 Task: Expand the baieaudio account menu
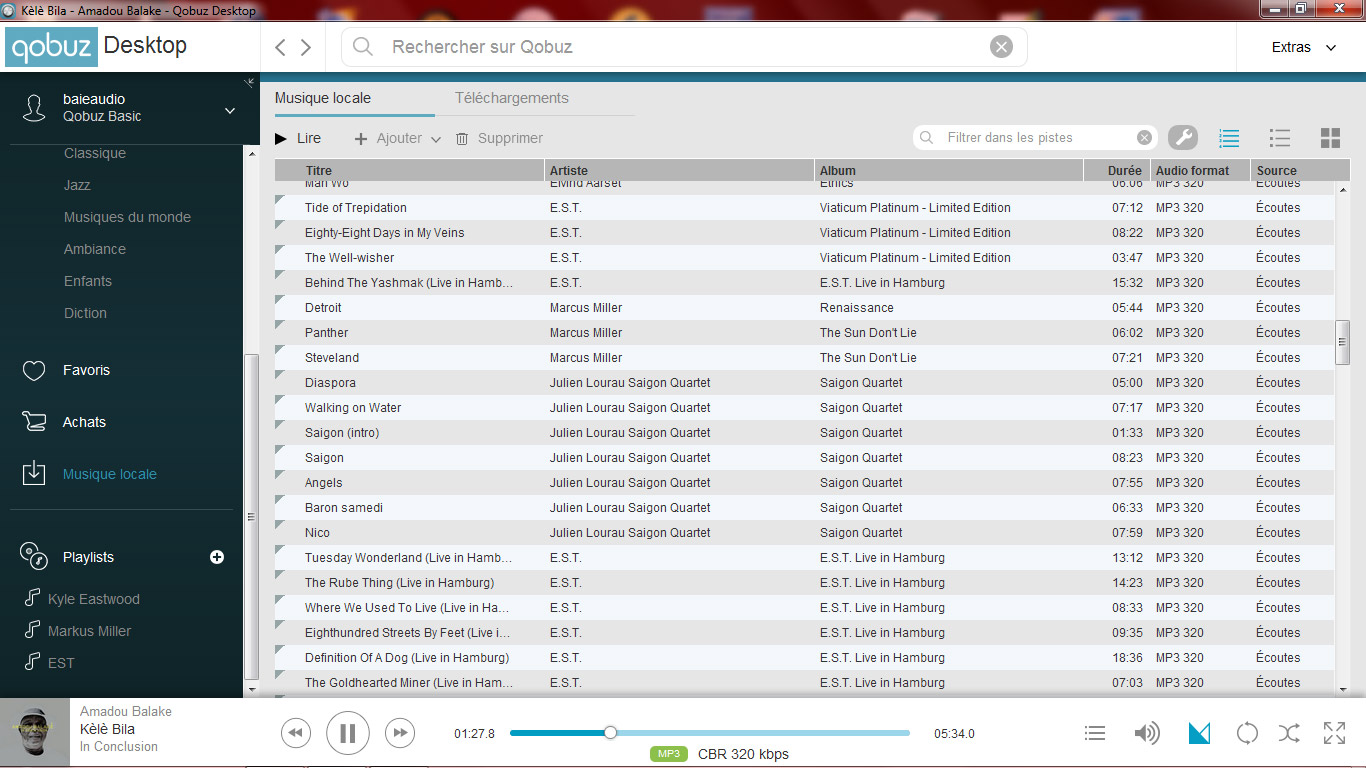pyautogui.click(x=230, y=110)
